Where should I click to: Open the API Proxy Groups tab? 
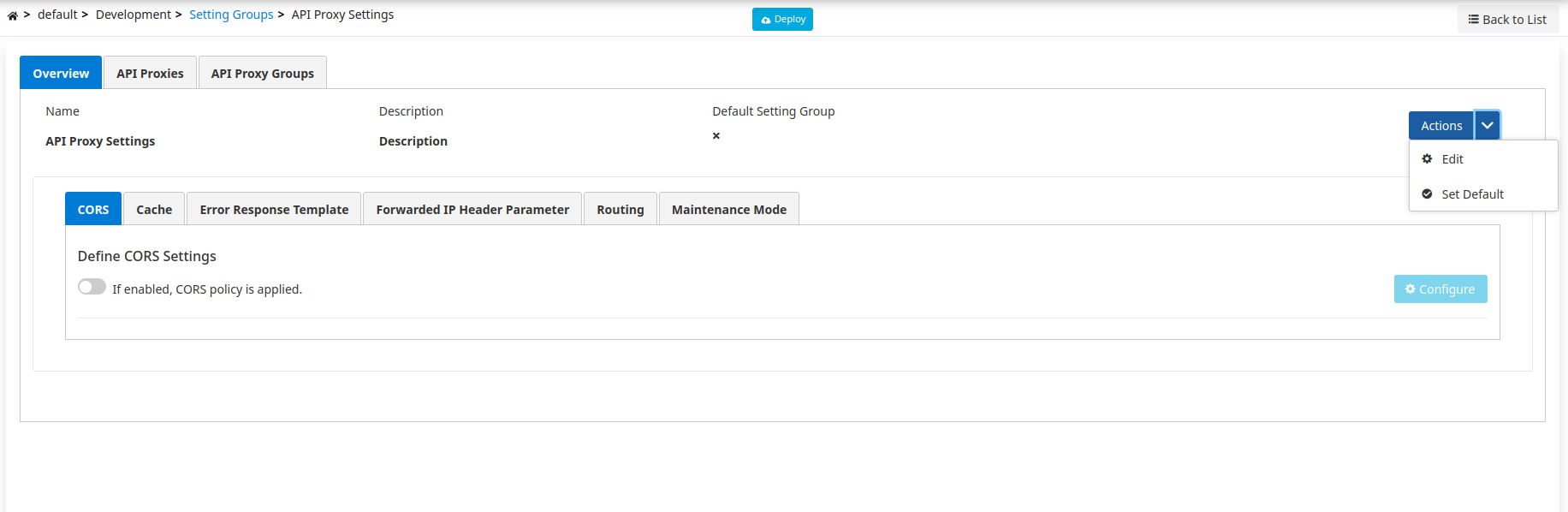[x=262, y=73]
